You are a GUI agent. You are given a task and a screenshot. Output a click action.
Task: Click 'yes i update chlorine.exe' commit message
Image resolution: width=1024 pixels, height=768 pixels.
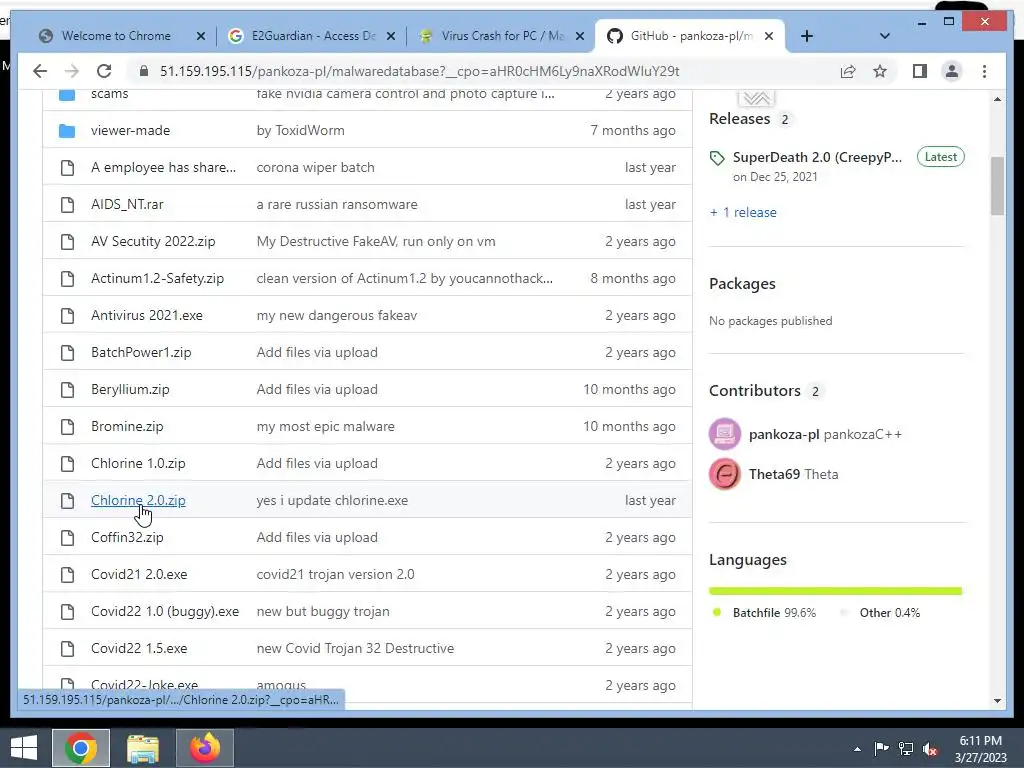pyautogui.click(x=332, y=500)
